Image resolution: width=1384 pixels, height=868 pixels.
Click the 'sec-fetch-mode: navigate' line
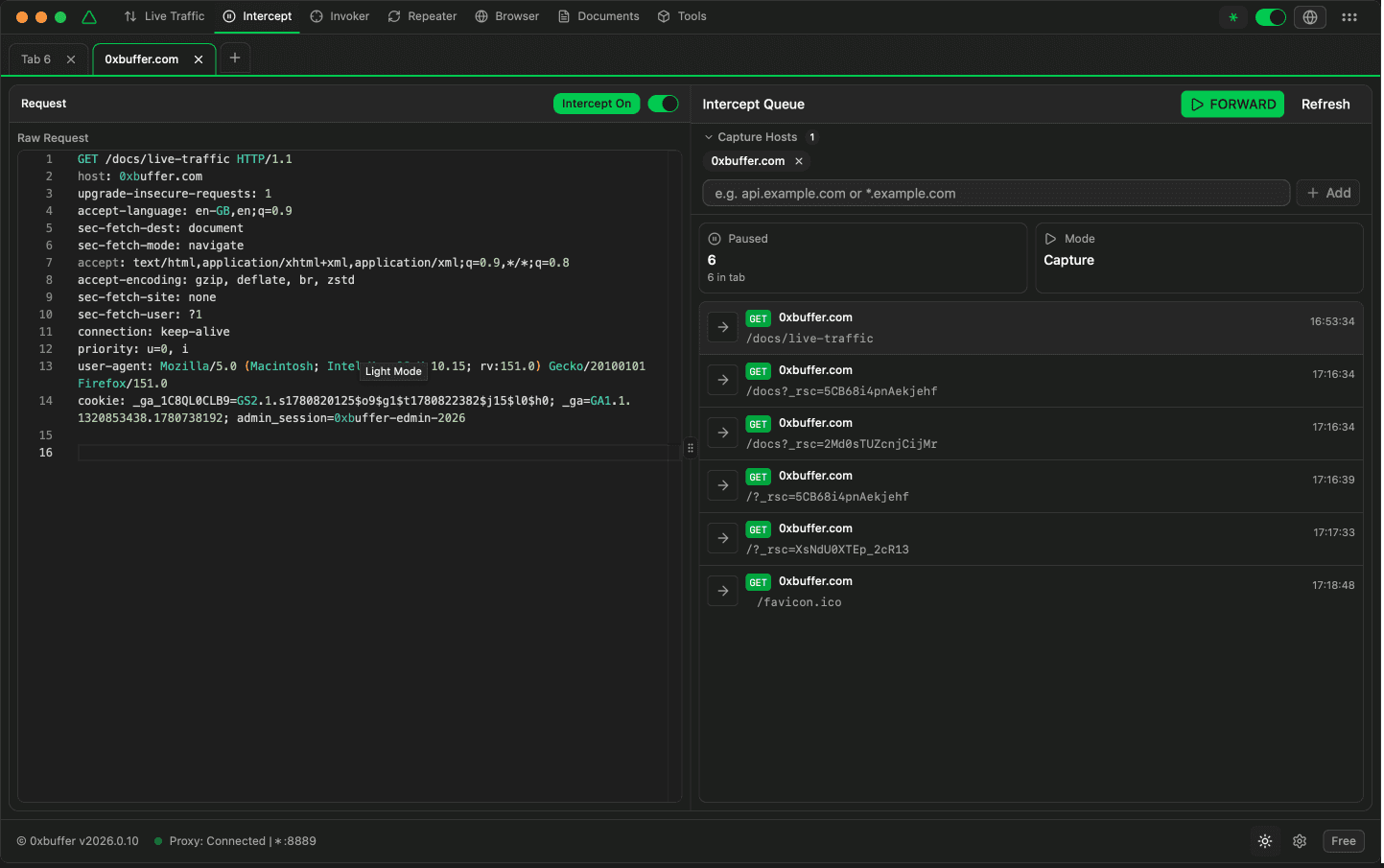click(160, 246)
